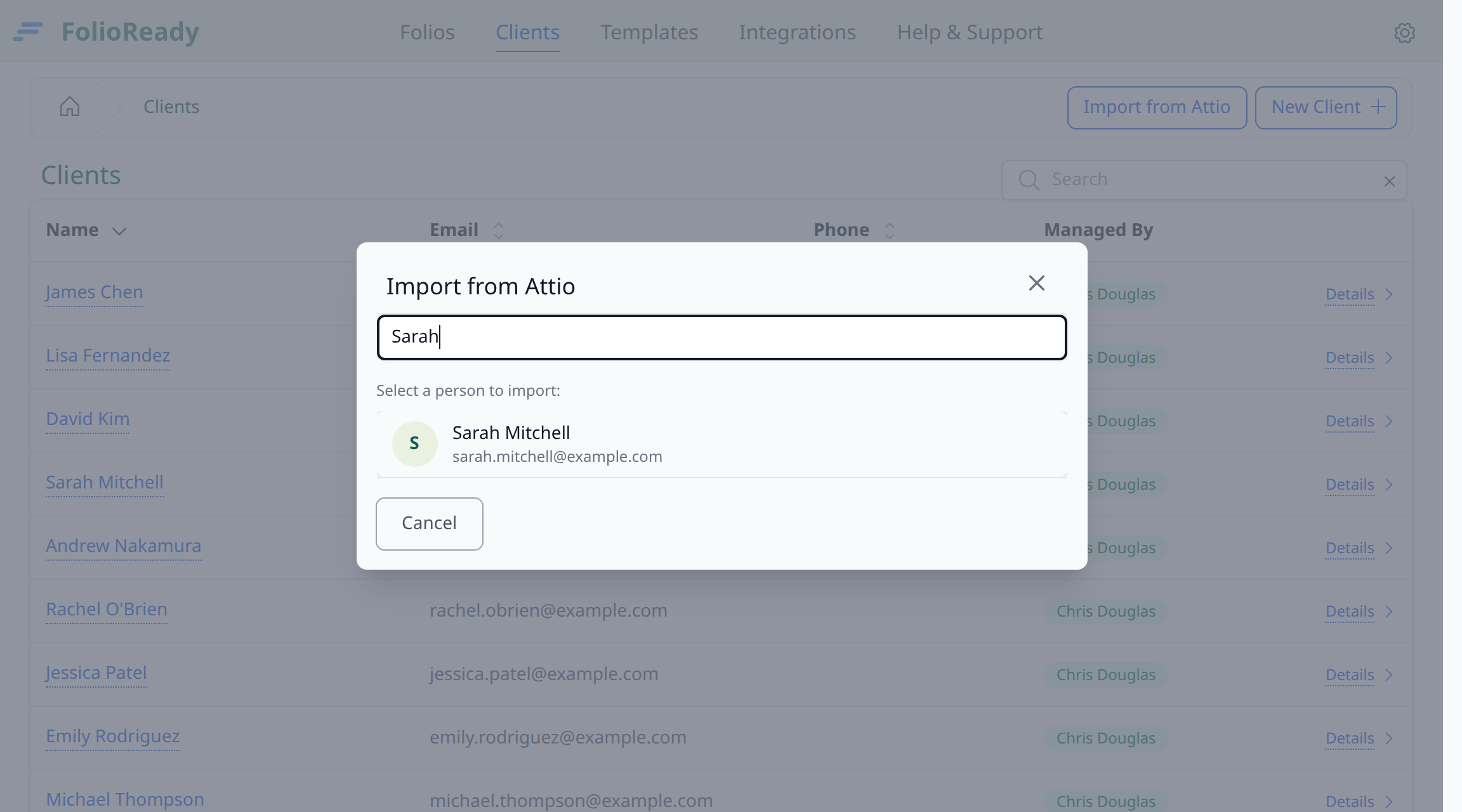Click the chevron beside Jessica Patel's Details
Image resolution: width=1462 pixels, height=812 pixels.
pyautogui.click(x=1389, y=675)
